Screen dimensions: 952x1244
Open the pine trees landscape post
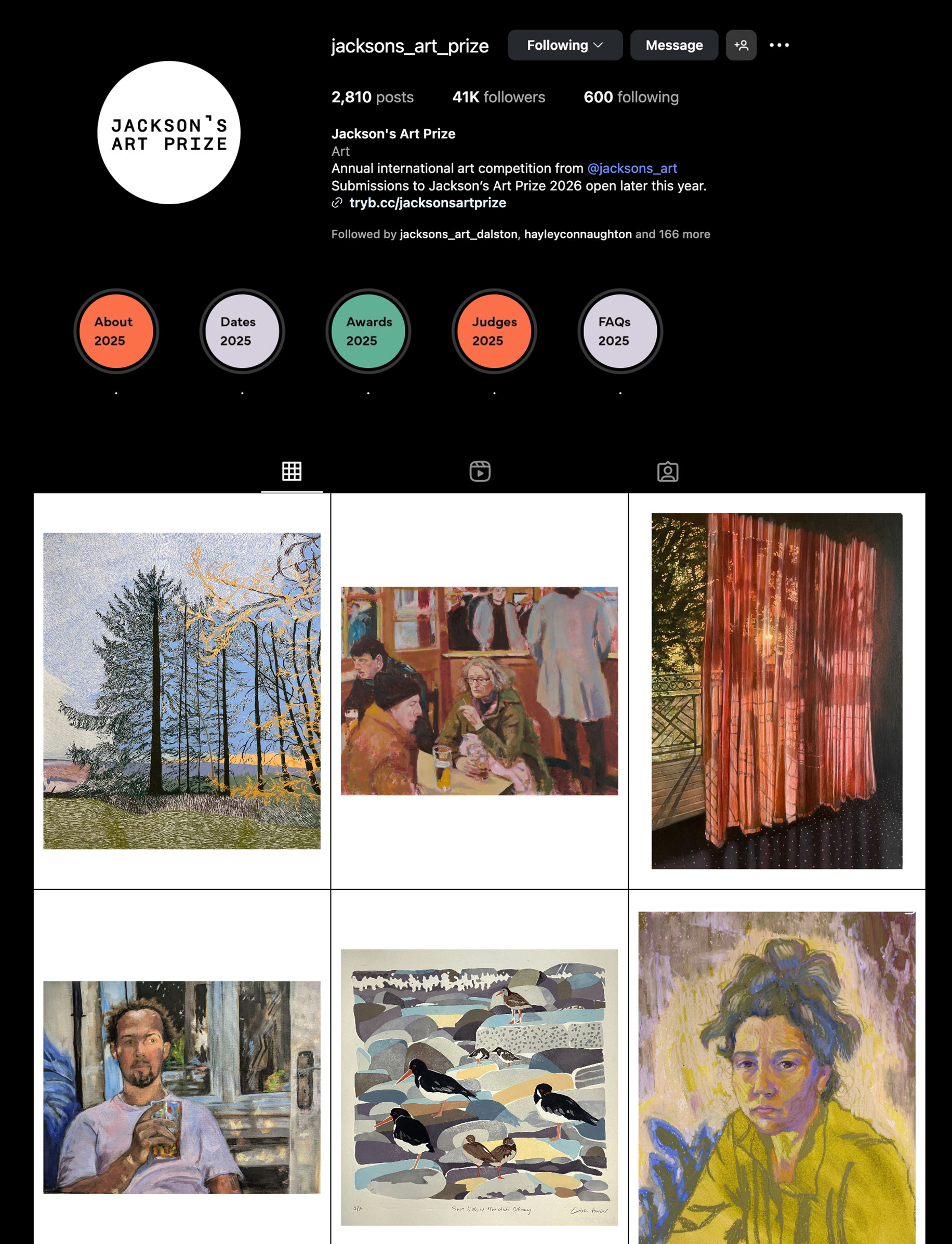click(x=182, y=691)
